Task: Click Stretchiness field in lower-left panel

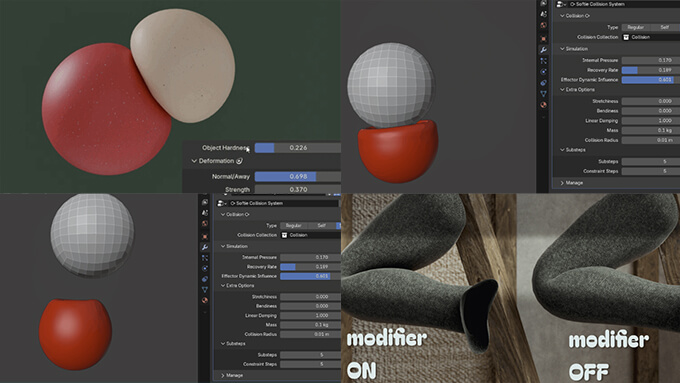Action: [x=311, y=297]
